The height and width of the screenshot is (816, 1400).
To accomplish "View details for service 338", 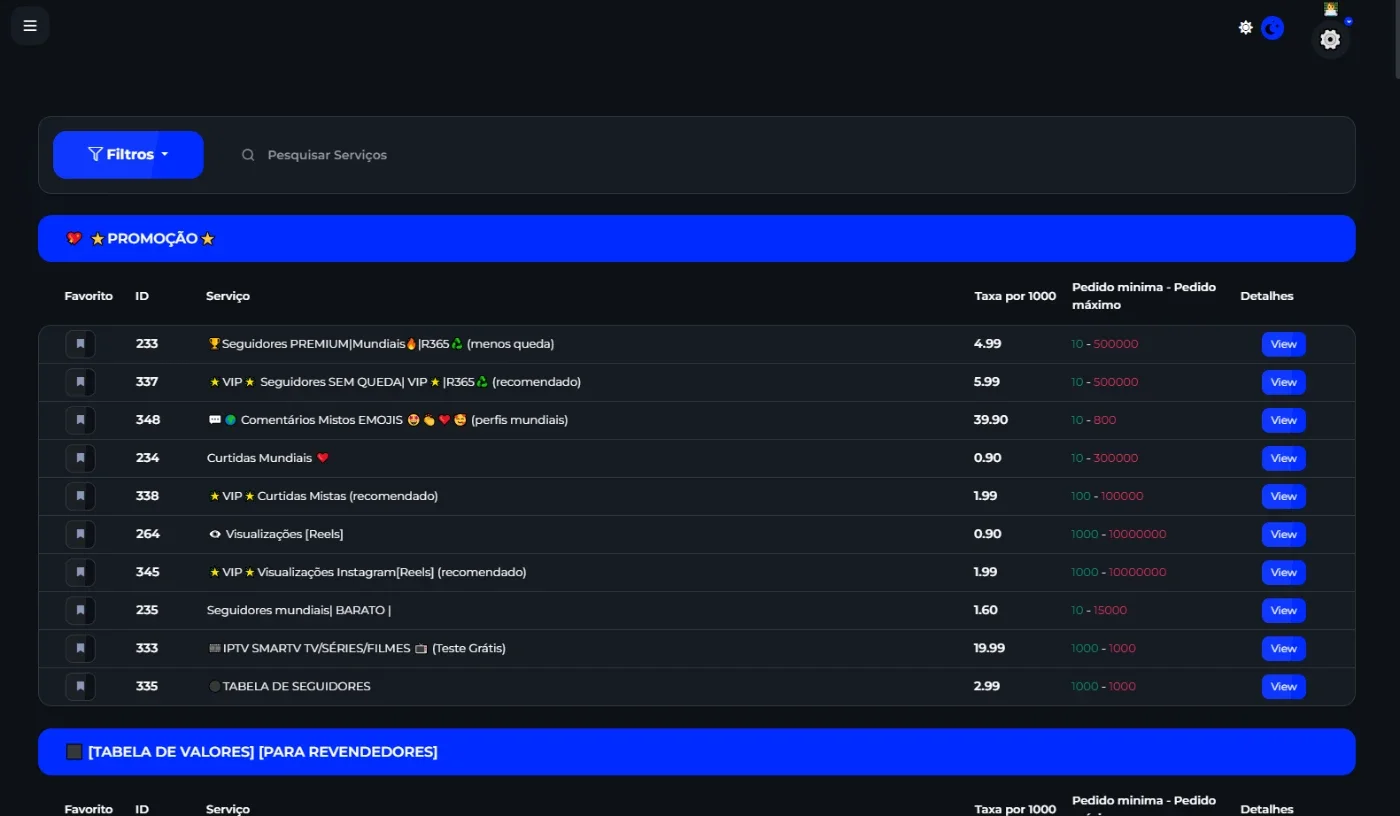I will pyautogui.click(x=1283, y=496).
